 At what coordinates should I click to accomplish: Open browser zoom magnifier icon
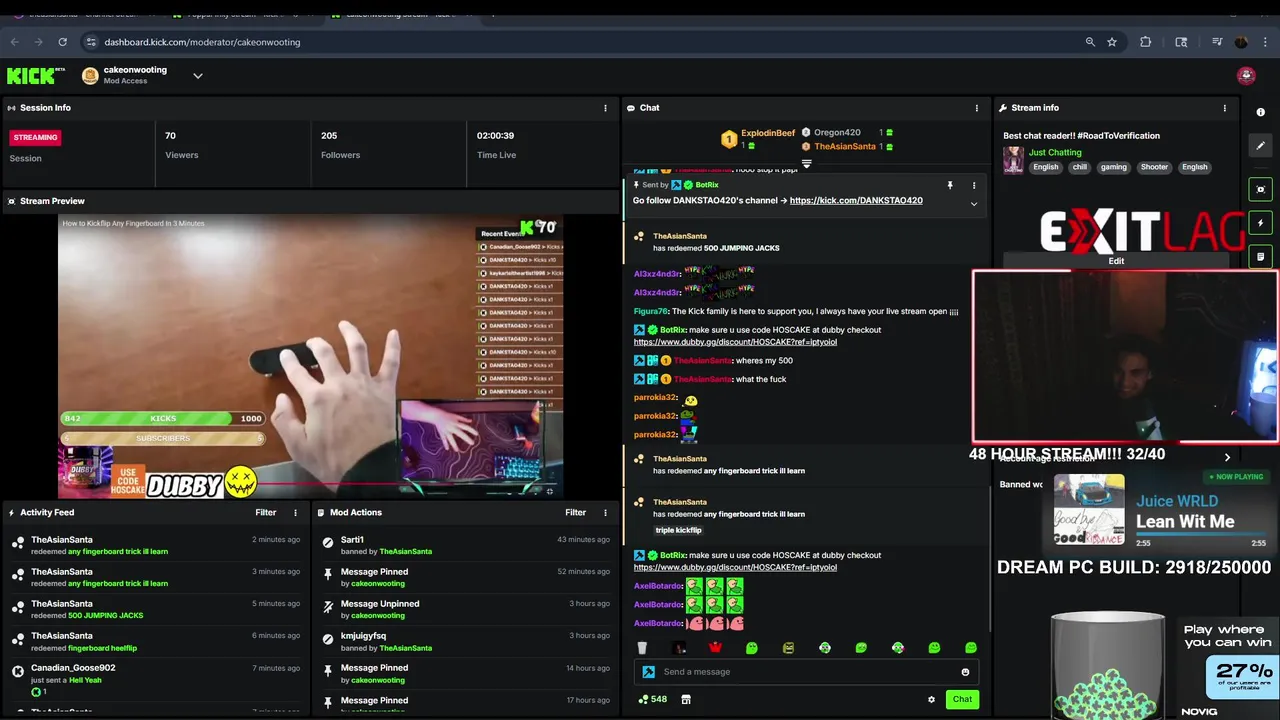(x=1090, y=42)
